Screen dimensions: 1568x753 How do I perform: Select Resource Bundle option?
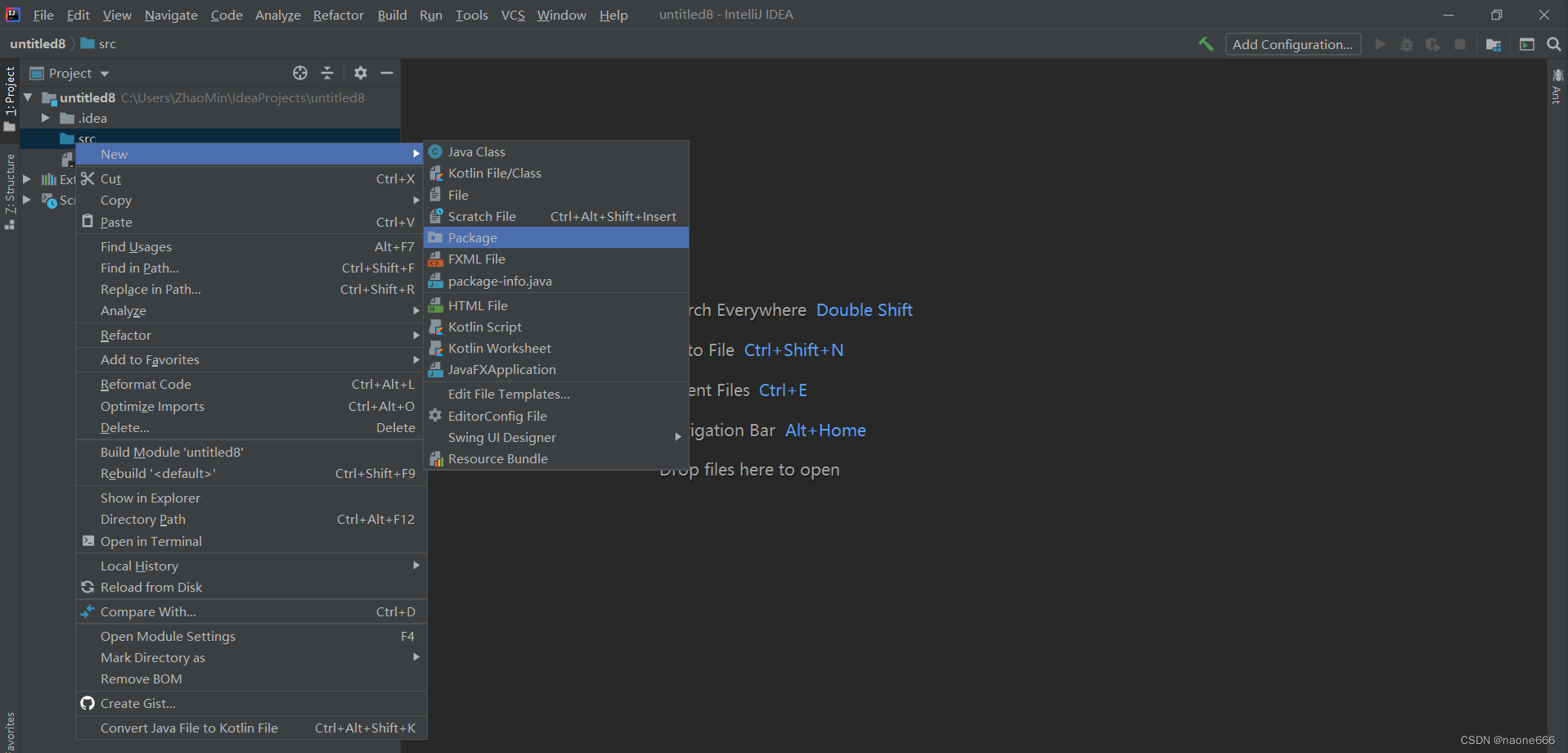(556, 458)
